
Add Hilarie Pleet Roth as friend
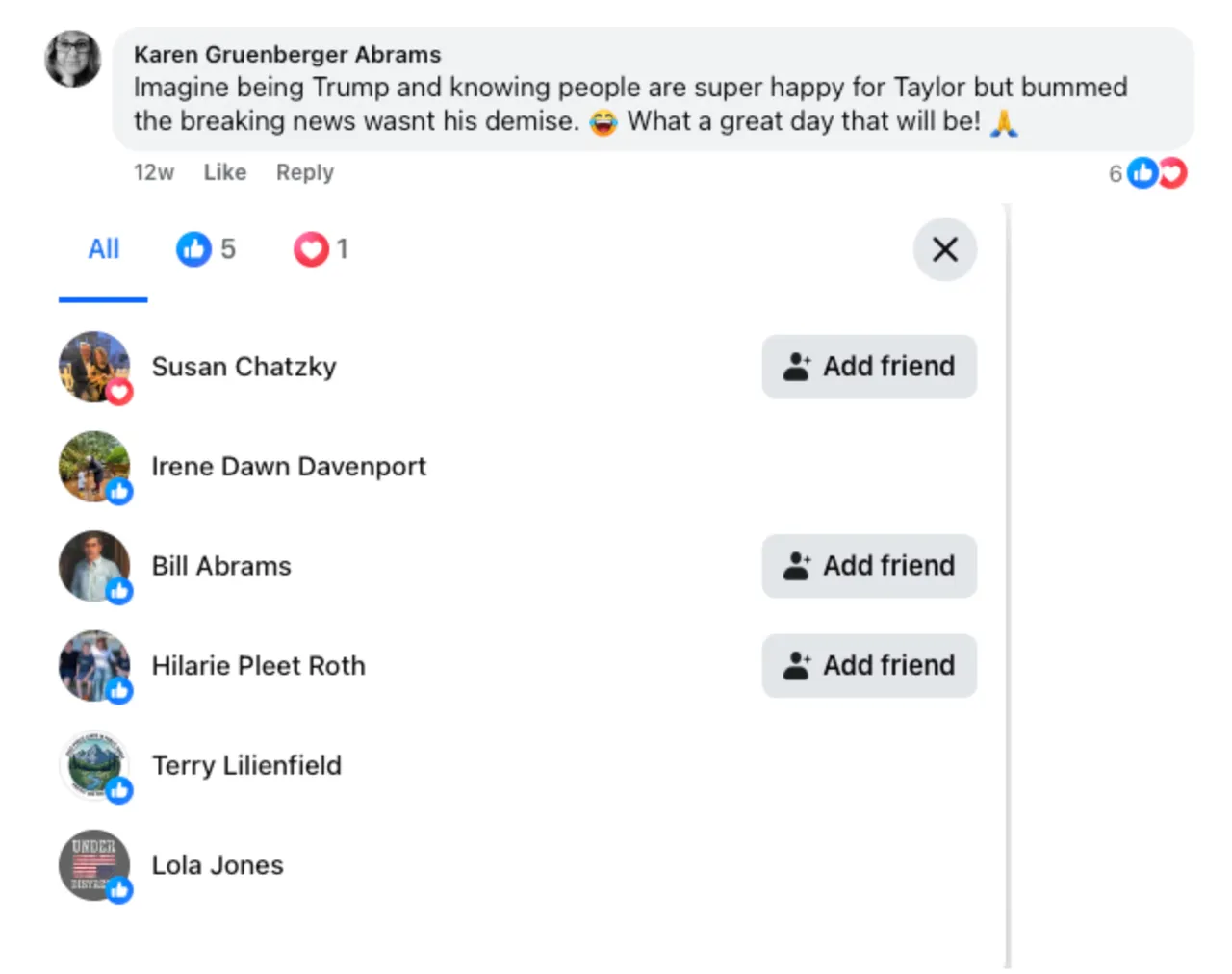[869, 666]
